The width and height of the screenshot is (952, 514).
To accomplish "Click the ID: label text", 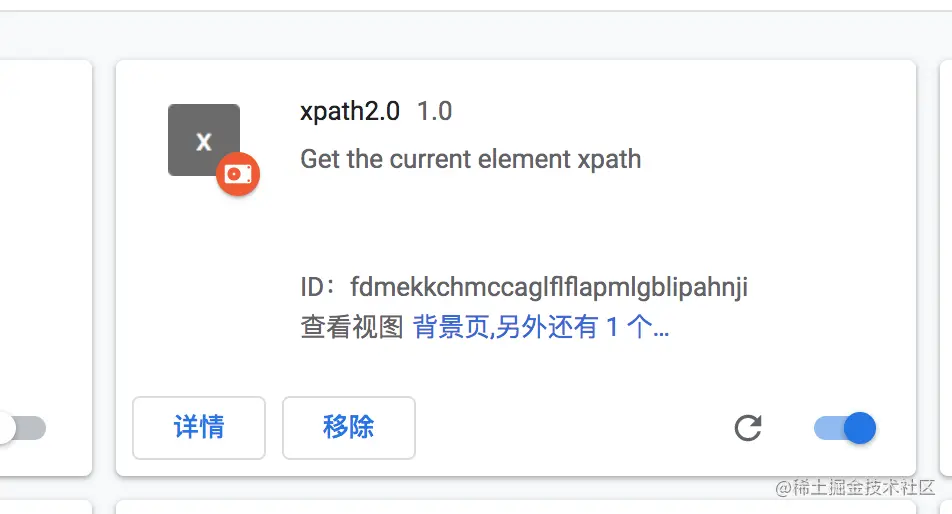I will click(320, 288).
